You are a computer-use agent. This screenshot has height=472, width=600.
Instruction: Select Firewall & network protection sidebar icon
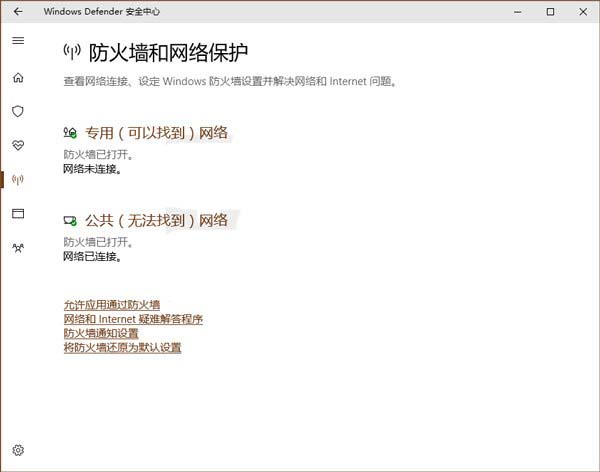(x=18, y=179)
